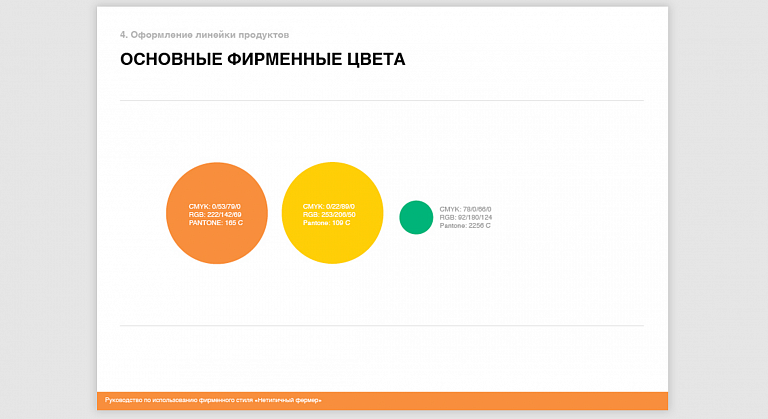Click 'Pantone: 109 C' label
The image size is (768, 419).
pos(326,222)
